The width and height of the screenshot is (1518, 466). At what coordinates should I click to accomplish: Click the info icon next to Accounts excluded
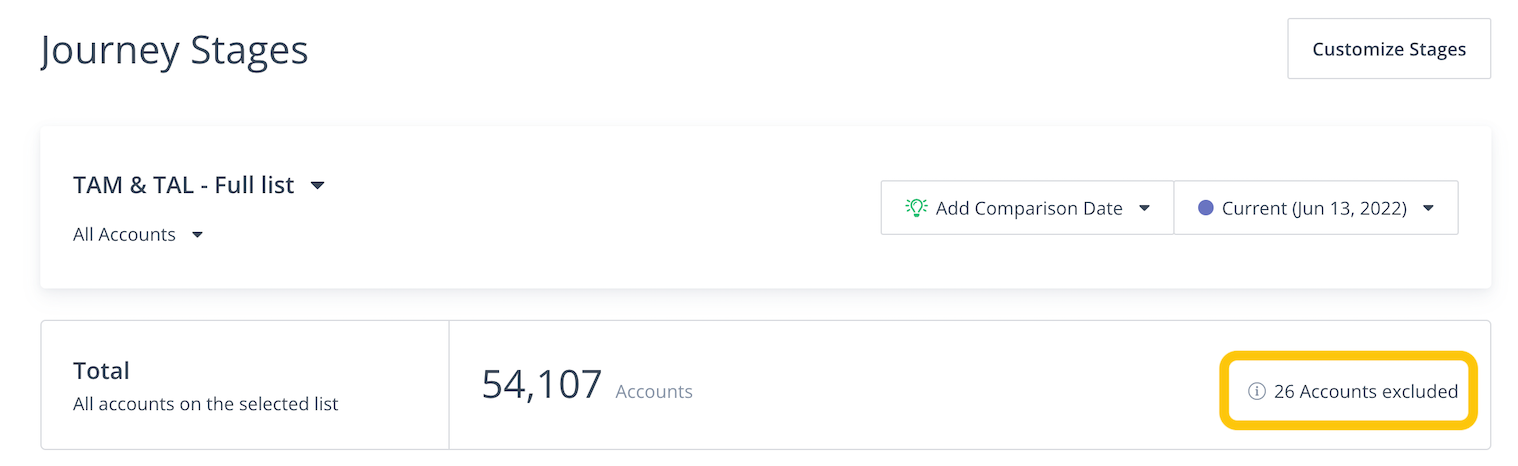(1257, 391)
